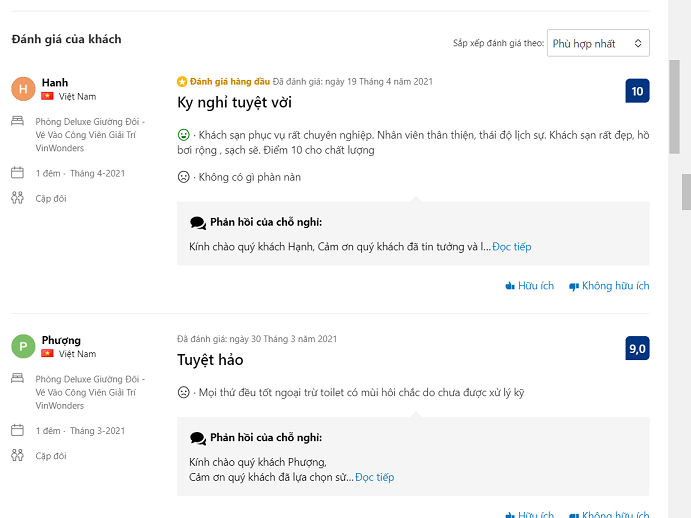
Task: Click the couple icon beside Phượng's 'Cặp đôi'
Action: tap(17, 455)
